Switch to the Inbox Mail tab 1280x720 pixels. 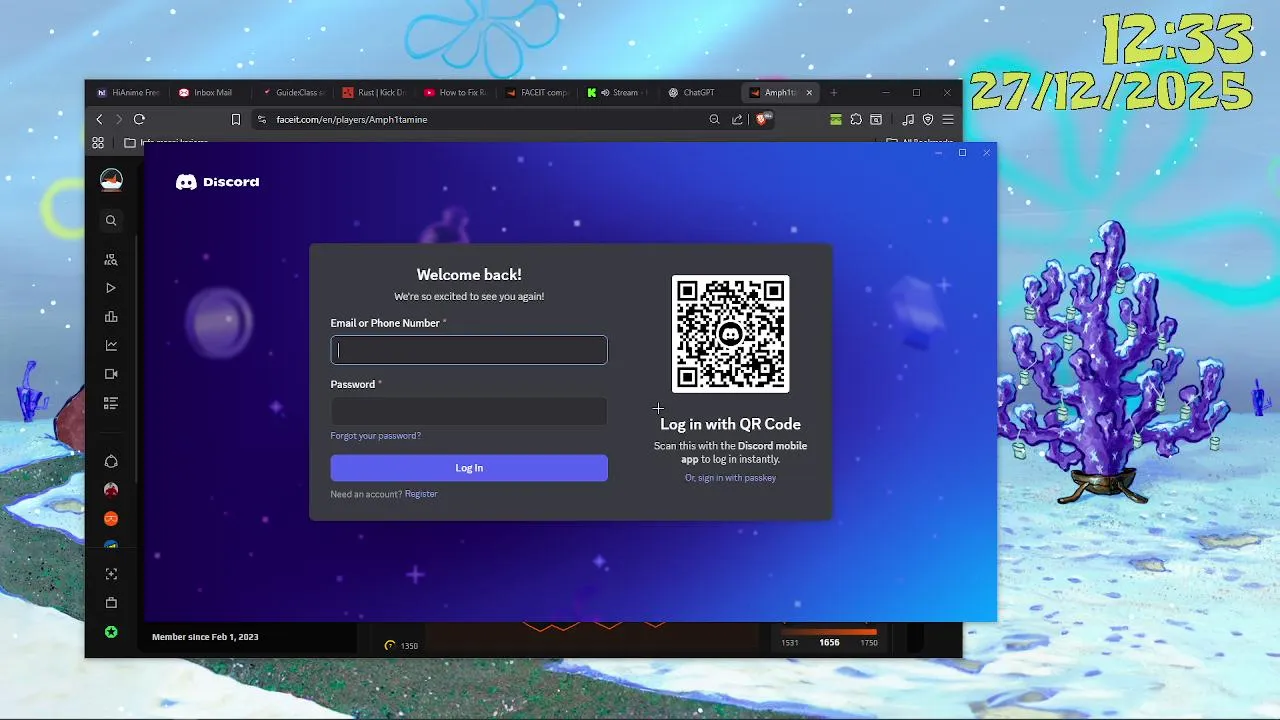(x=211, y=93)
